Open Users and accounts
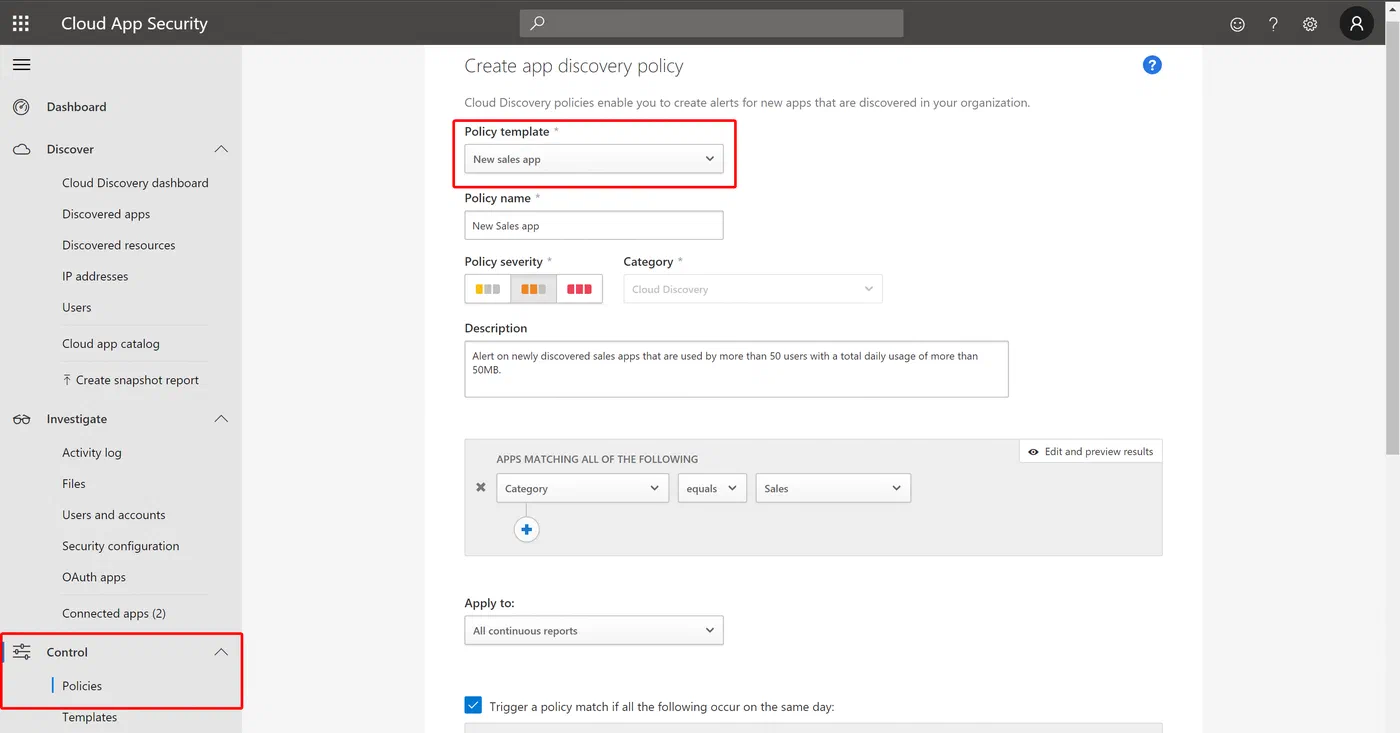Viewport: 1400px width, 733px height. [x=114, y=515]
